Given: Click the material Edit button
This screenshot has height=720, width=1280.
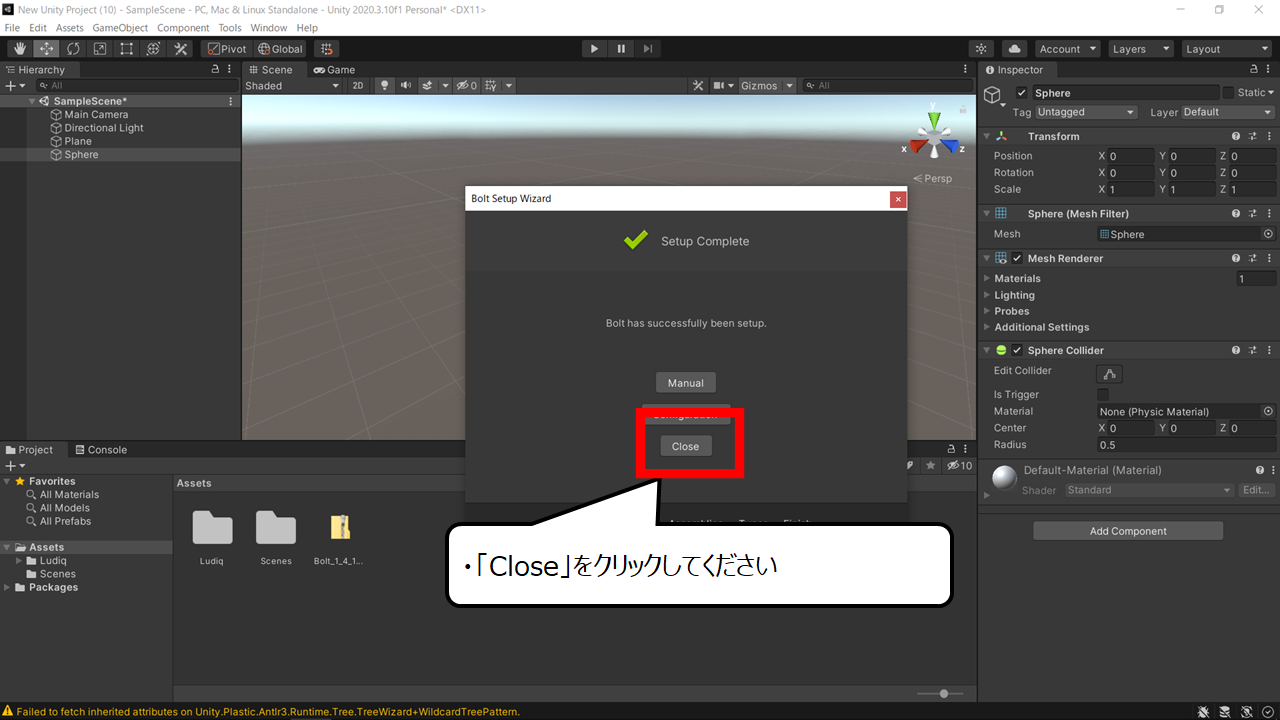Looking at the screenshot, I should 1256,490.
